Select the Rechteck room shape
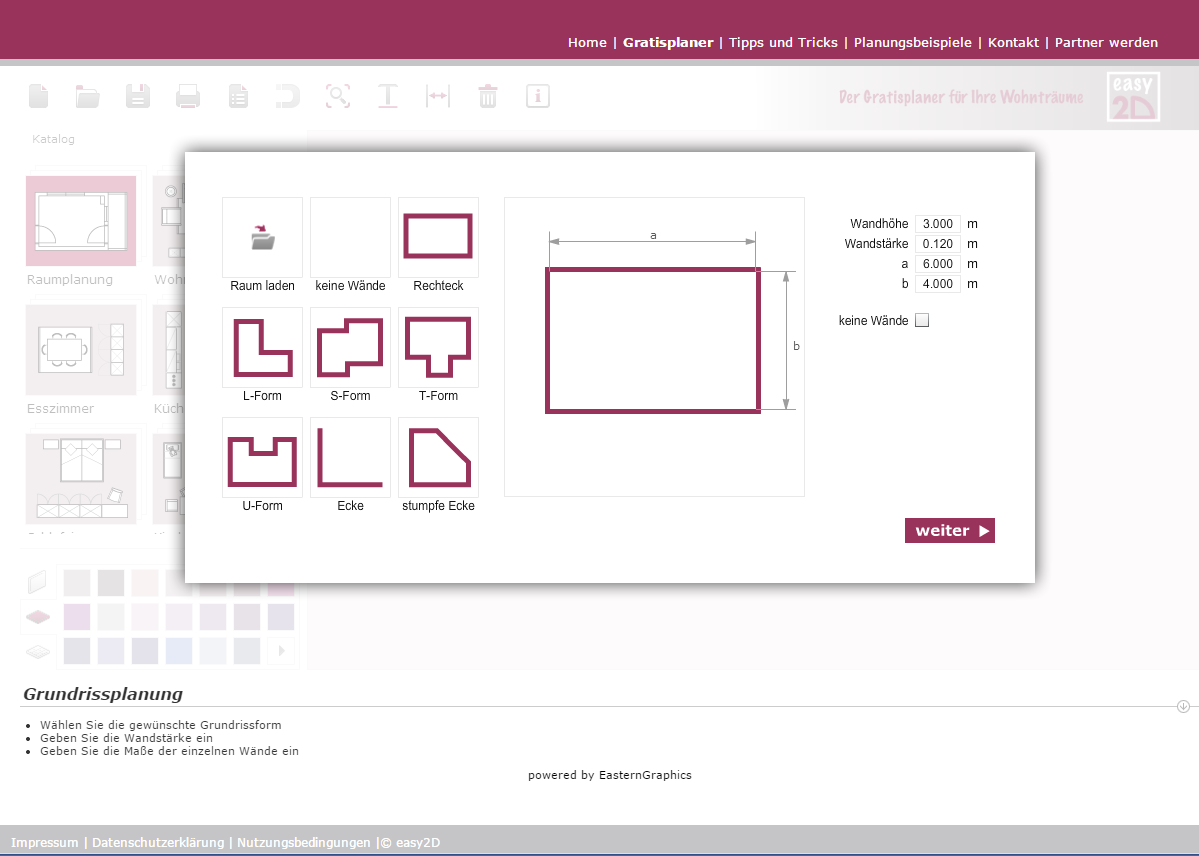 tap(438, 237)
